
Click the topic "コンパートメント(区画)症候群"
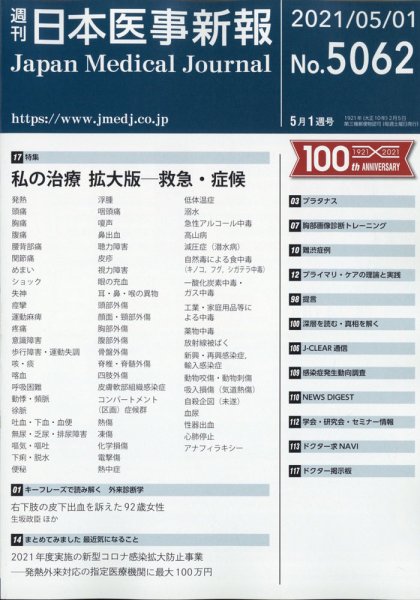(128, 404)
